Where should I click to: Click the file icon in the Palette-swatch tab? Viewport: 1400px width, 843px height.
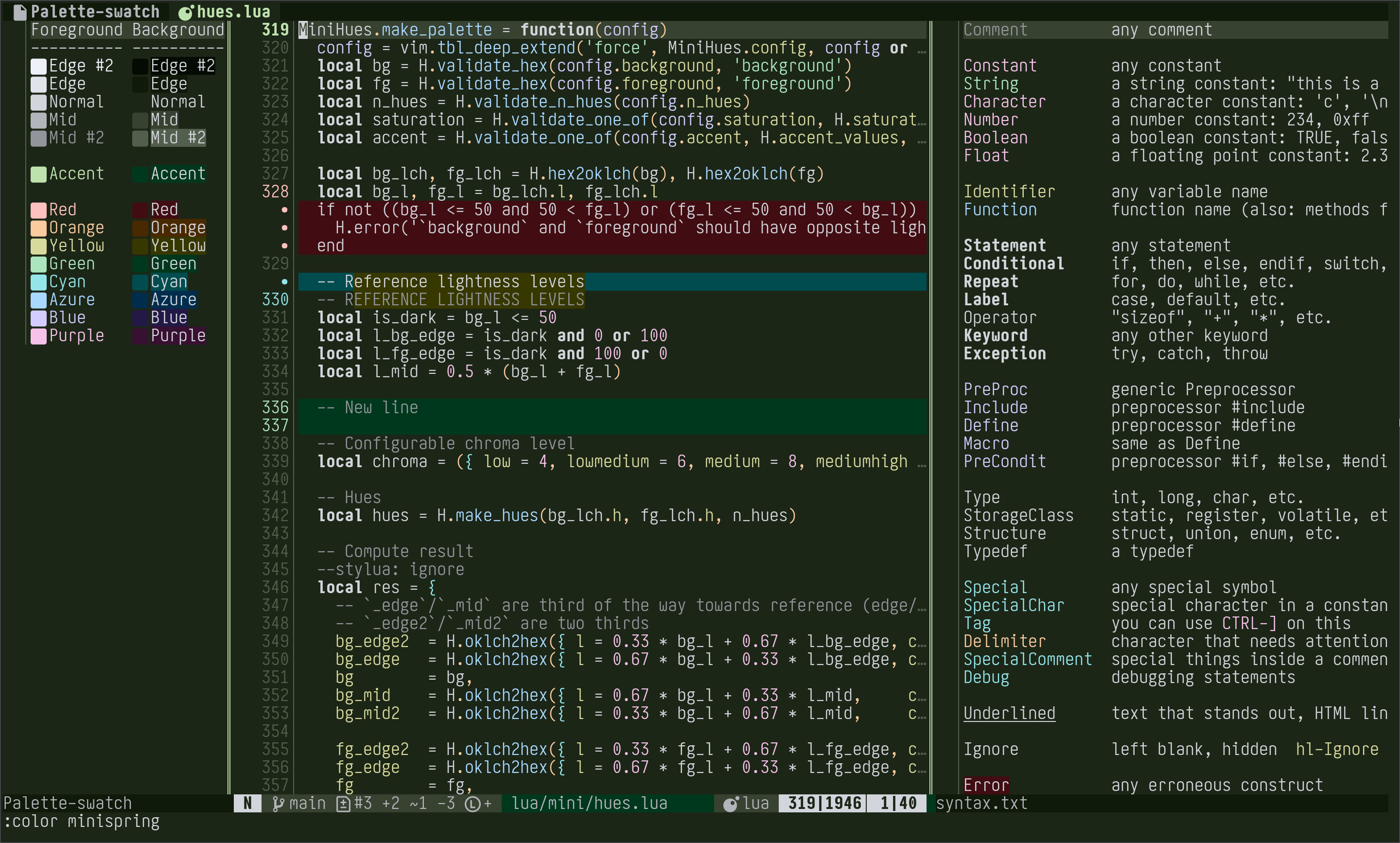pos(20,11)
